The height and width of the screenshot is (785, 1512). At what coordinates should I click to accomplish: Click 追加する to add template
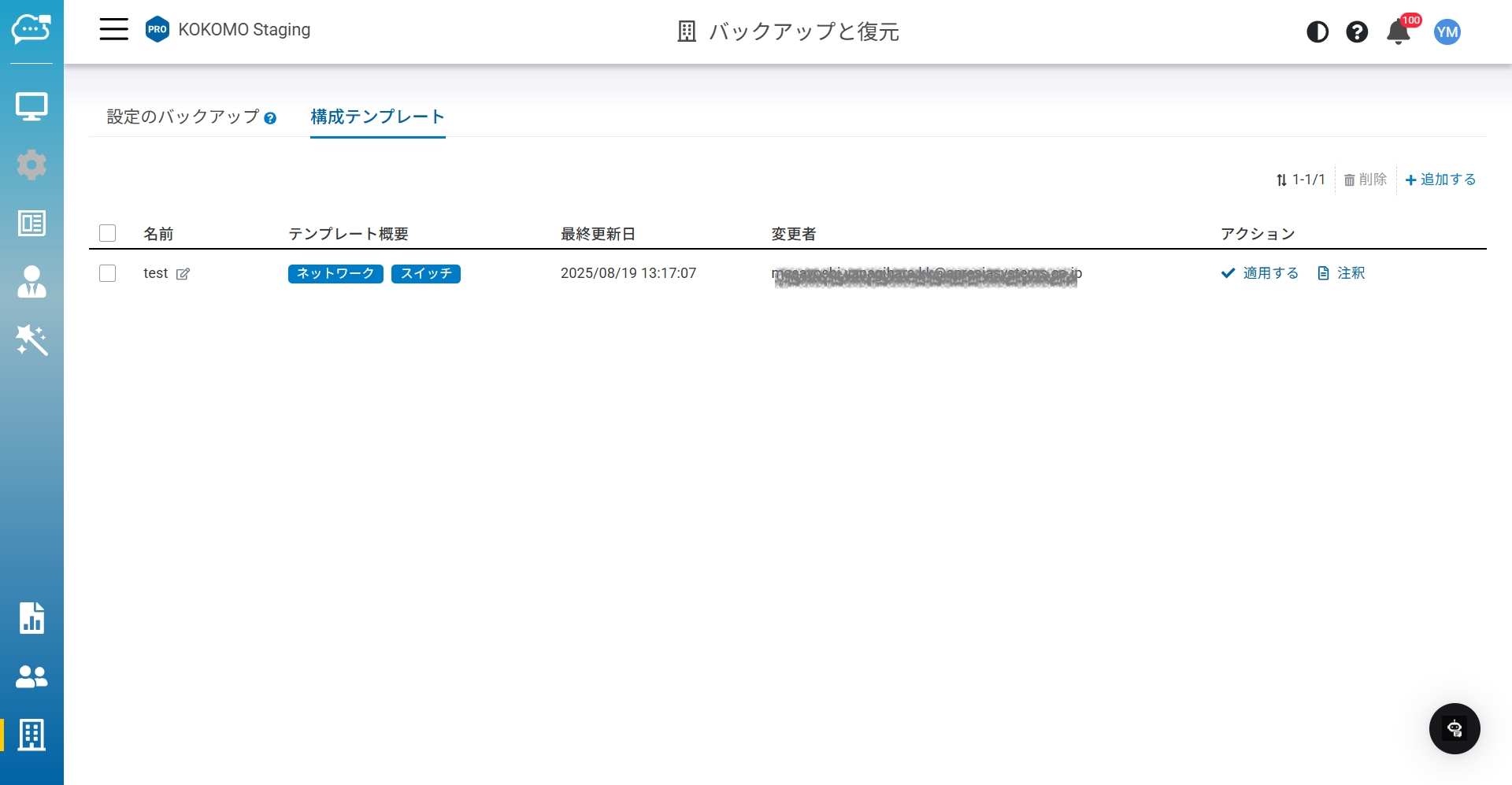pos(1440,180)
